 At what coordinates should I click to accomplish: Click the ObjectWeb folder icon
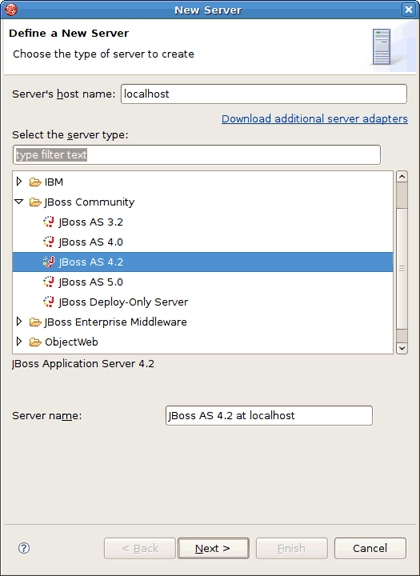pyautogui.click(x=35, y=342)
